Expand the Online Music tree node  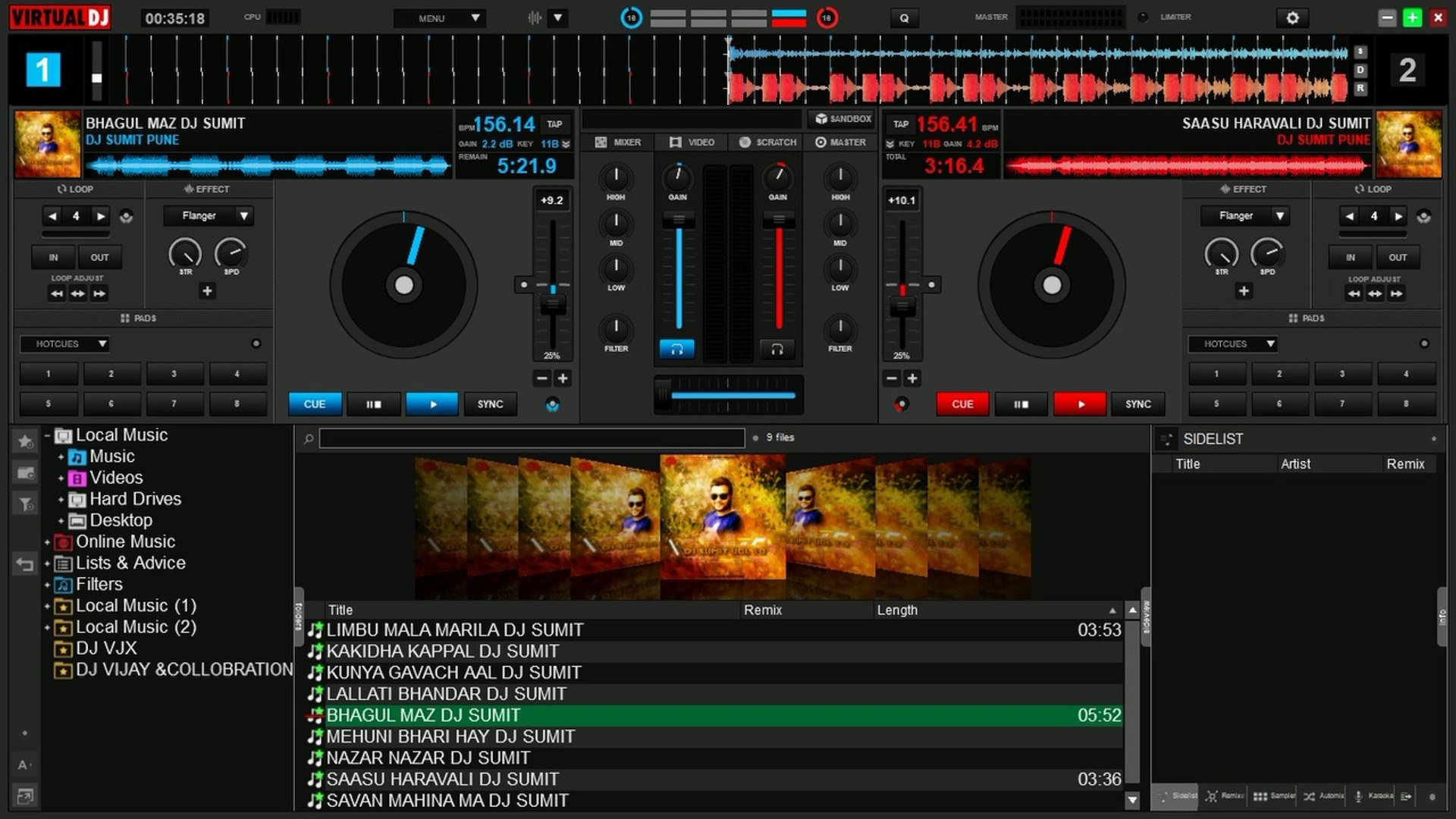click(x=47, y=542)
